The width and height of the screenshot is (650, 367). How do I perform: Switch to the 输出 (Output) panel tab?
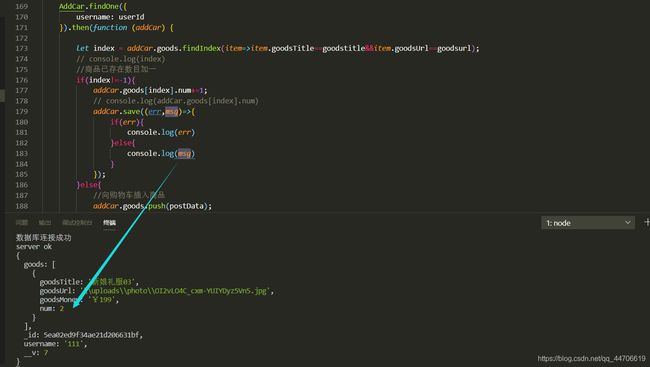pos(45,223)
